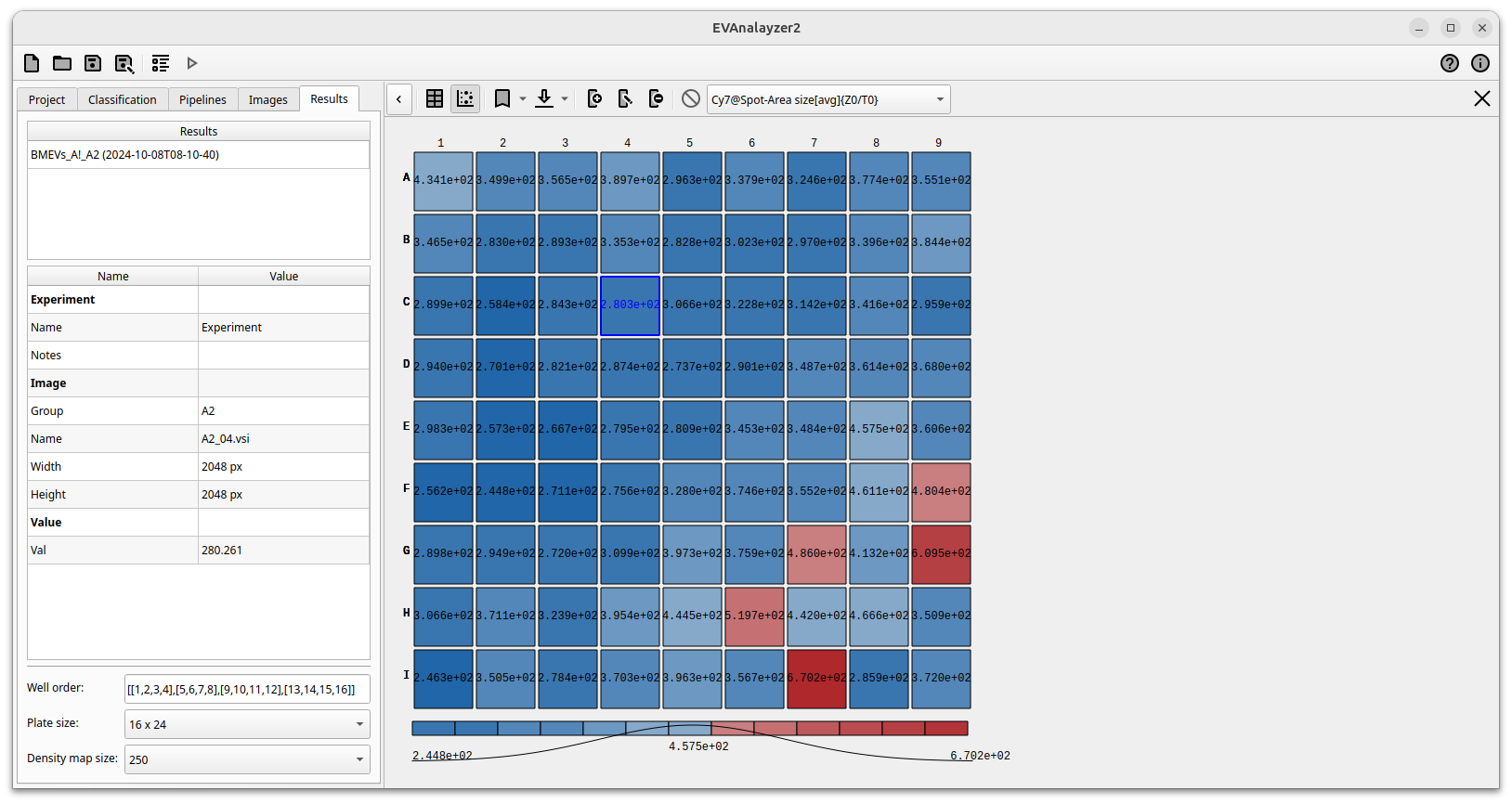The width and height of the screenshot is (1512, 804).
Task: Expand the export dropdown arrow
Action: (565, 98)
